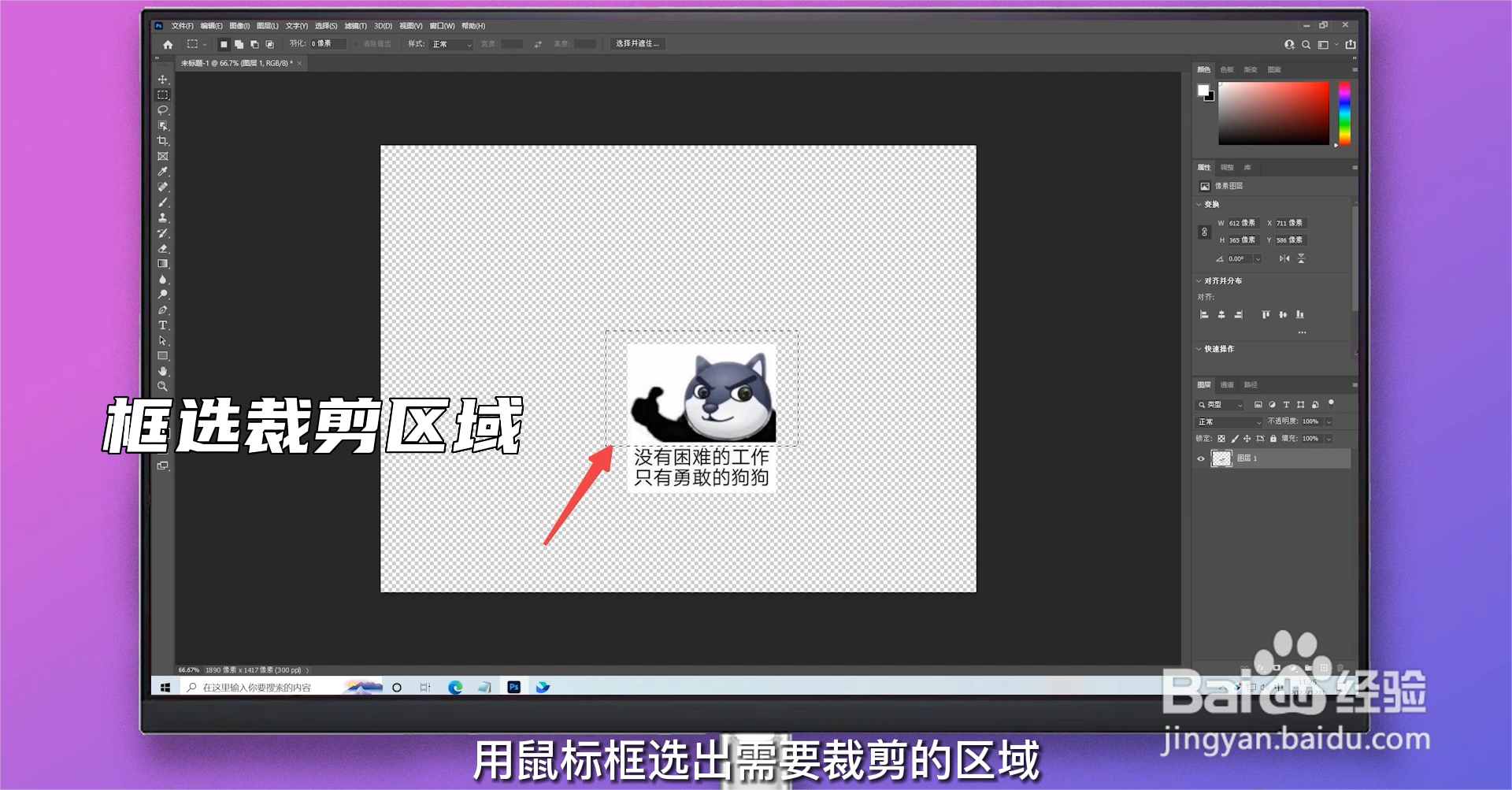Toggle the width-height link in Properties
The image size is (1512, 790).
point(1204,232)
